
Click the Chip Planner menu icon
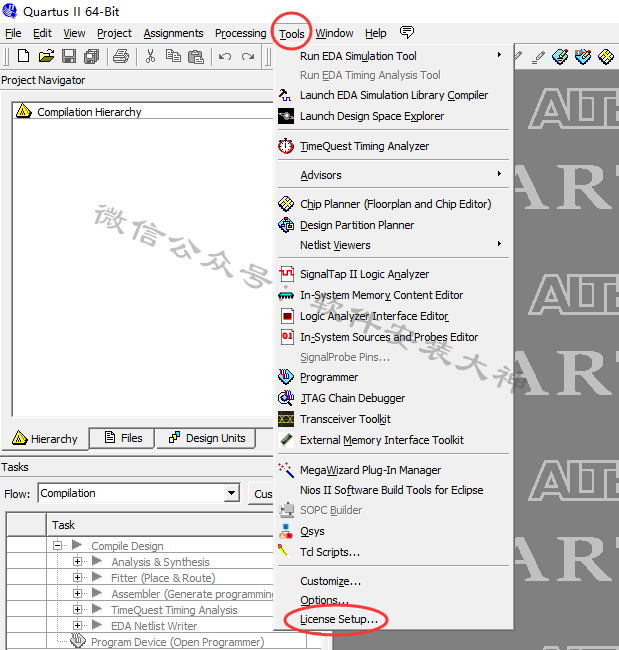(286, 204)
